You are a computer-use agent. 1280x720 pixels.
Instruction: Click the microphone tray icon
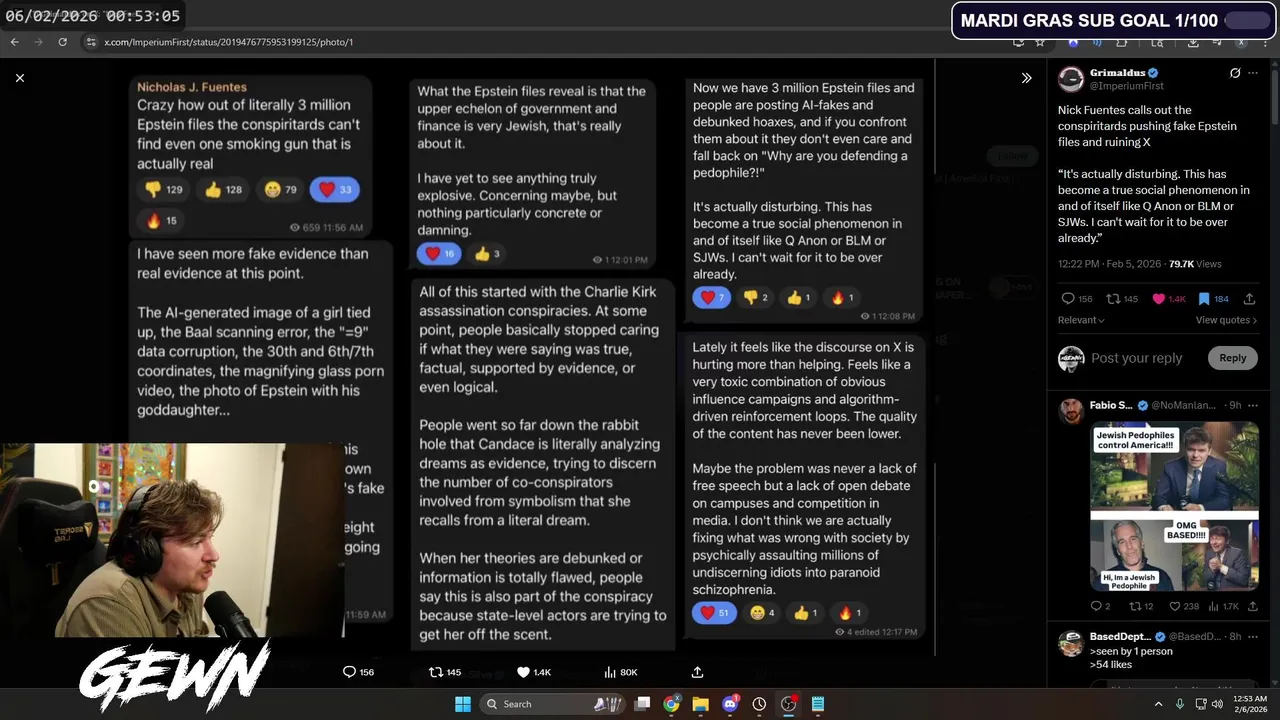pos(1180,704)
